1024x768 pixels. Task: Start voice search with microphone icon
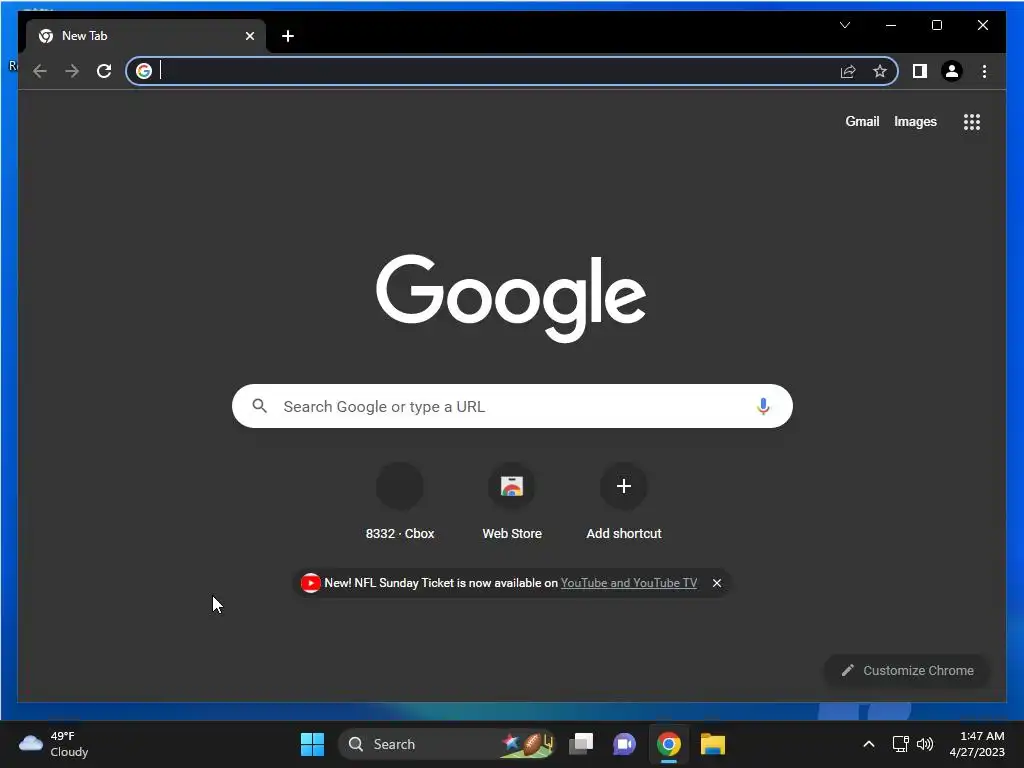click(763, 406)
